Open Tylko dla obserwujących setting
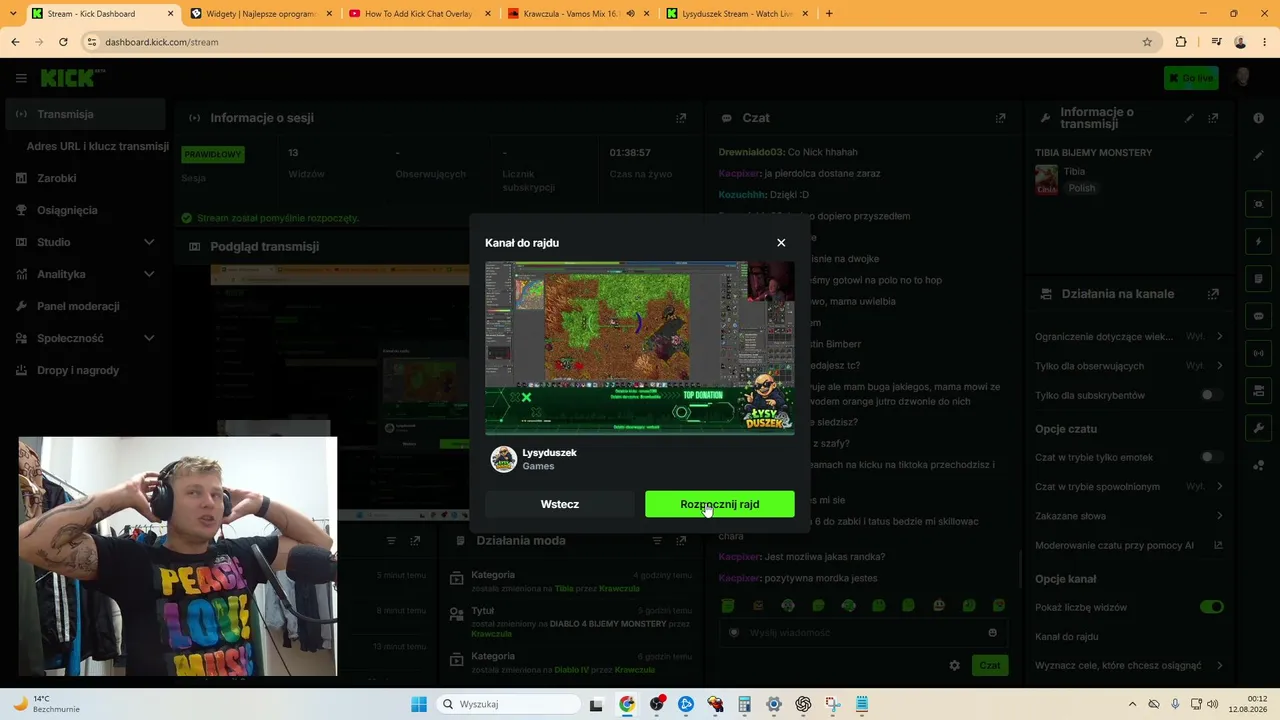The width and height of the screenshot is (1280, 720). coord(1129,366)
